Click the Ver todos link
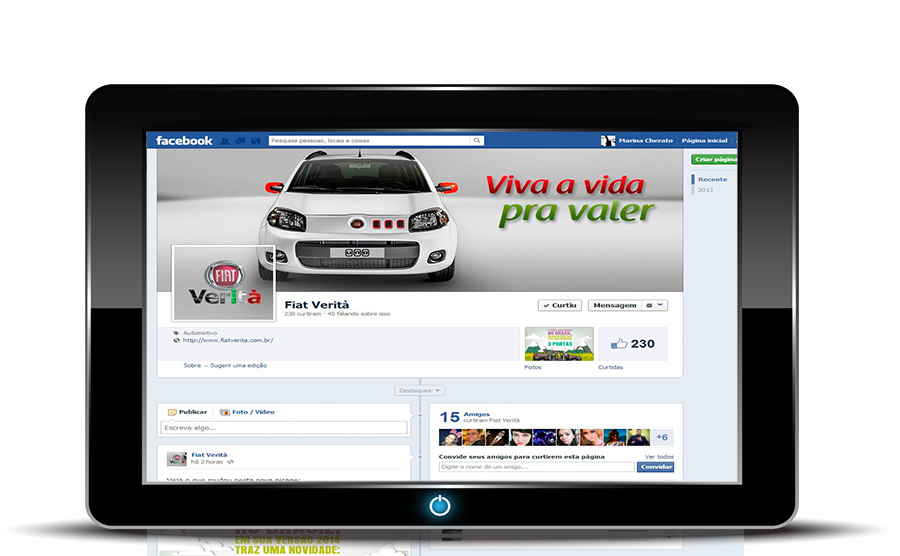The width and height of the screenshot is (900, 556). 659,457
